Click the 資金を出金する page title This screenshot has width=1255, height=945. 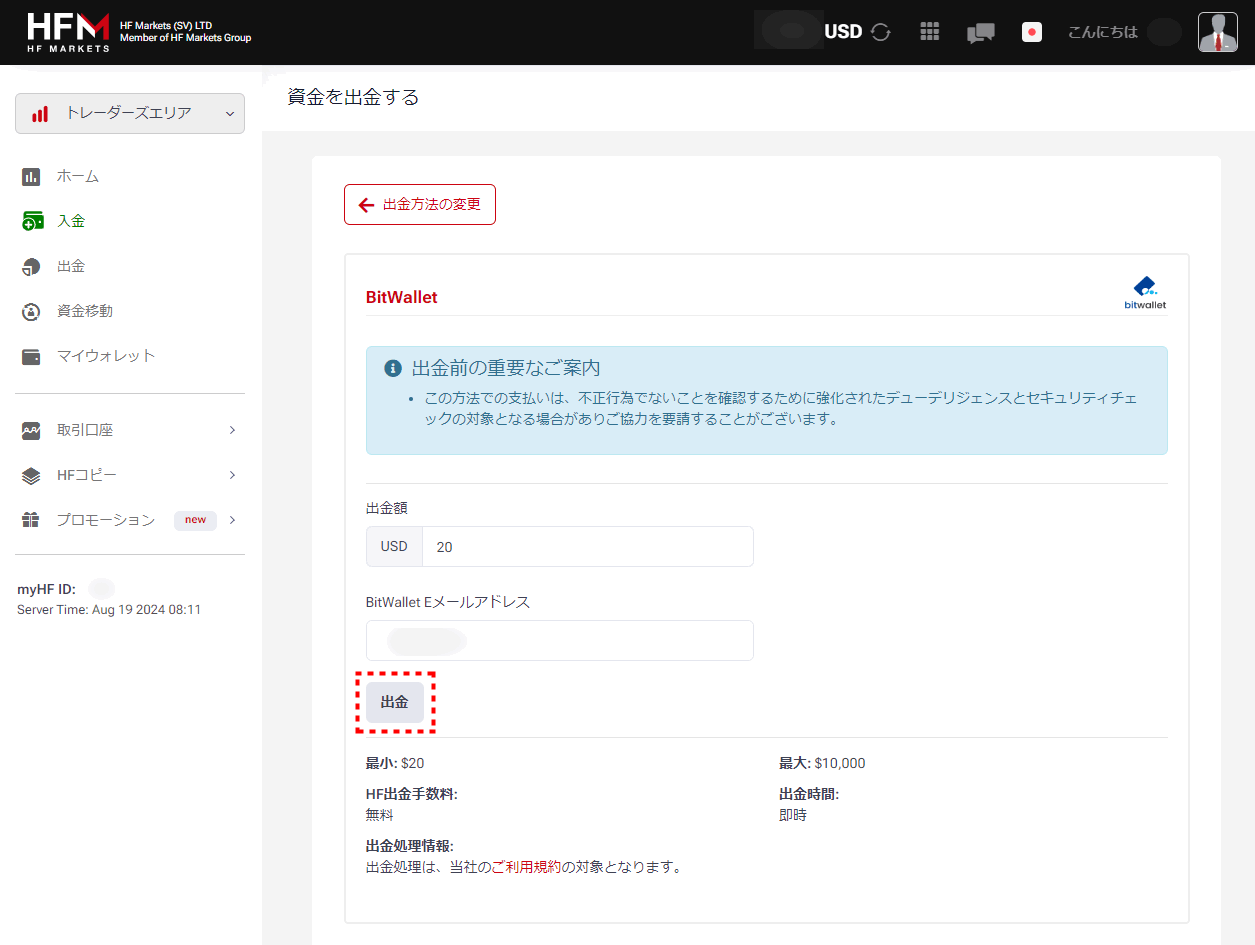353,97
